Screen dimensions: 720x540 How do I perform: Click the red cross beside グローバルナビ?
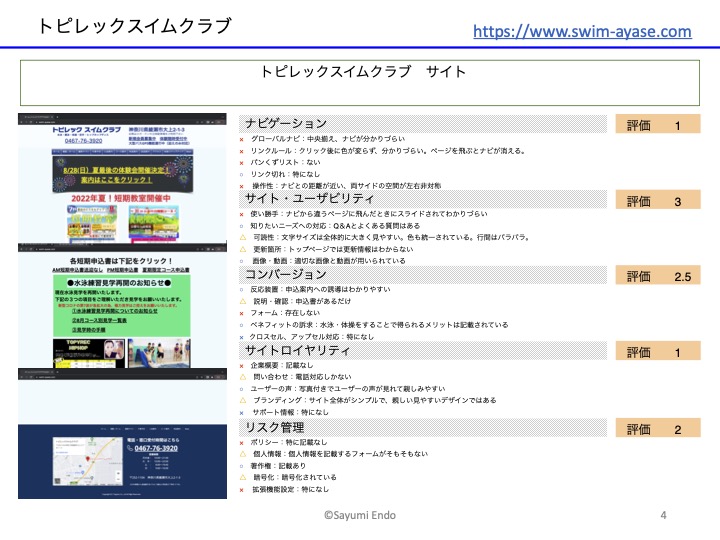(x=242, y=139)
